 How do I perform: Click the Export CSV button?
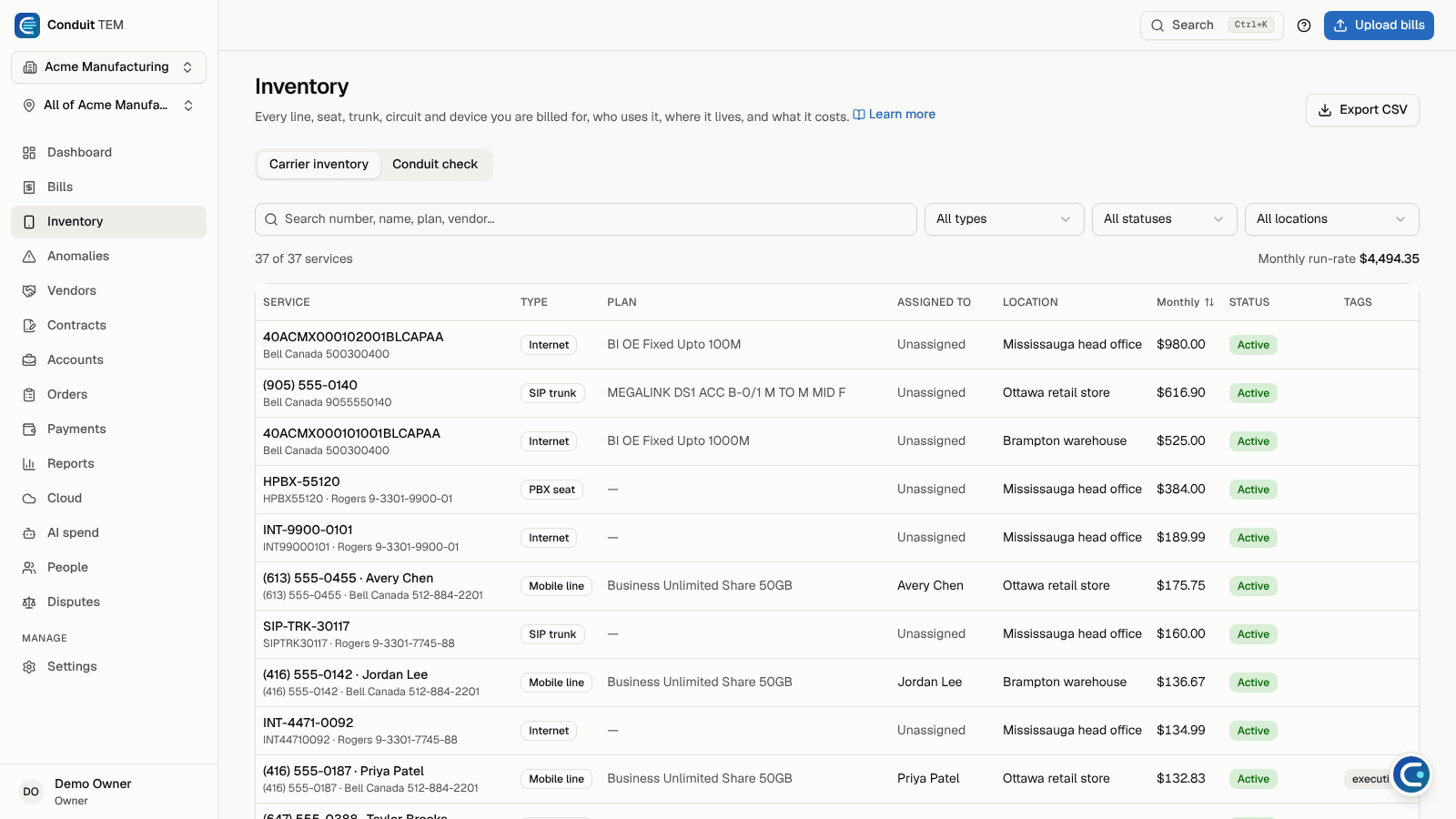(x=1362, y=110)
